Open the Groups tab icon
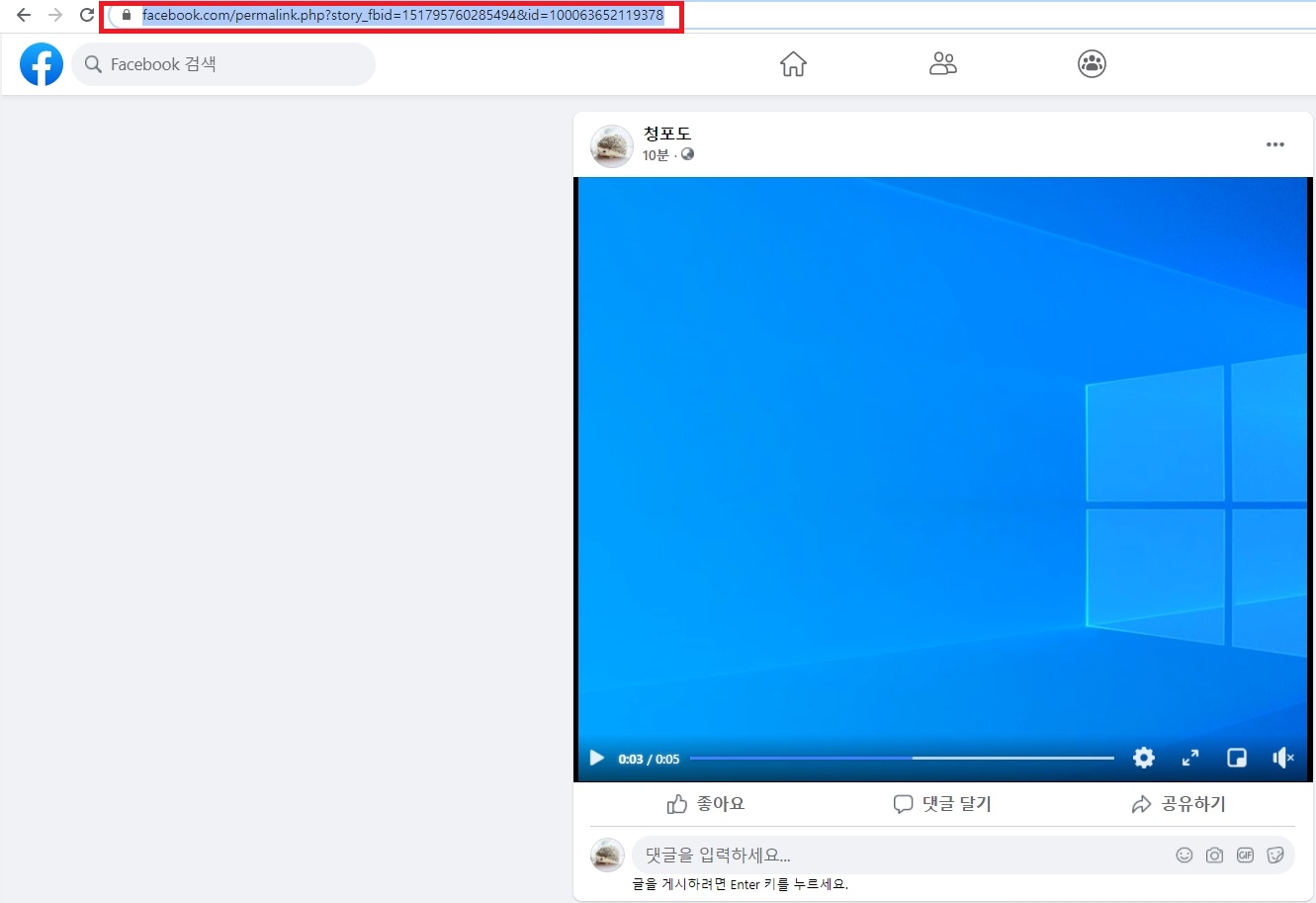This screenshot has width=1316, height=903. pyautogui.click(x=1092, y=64)
